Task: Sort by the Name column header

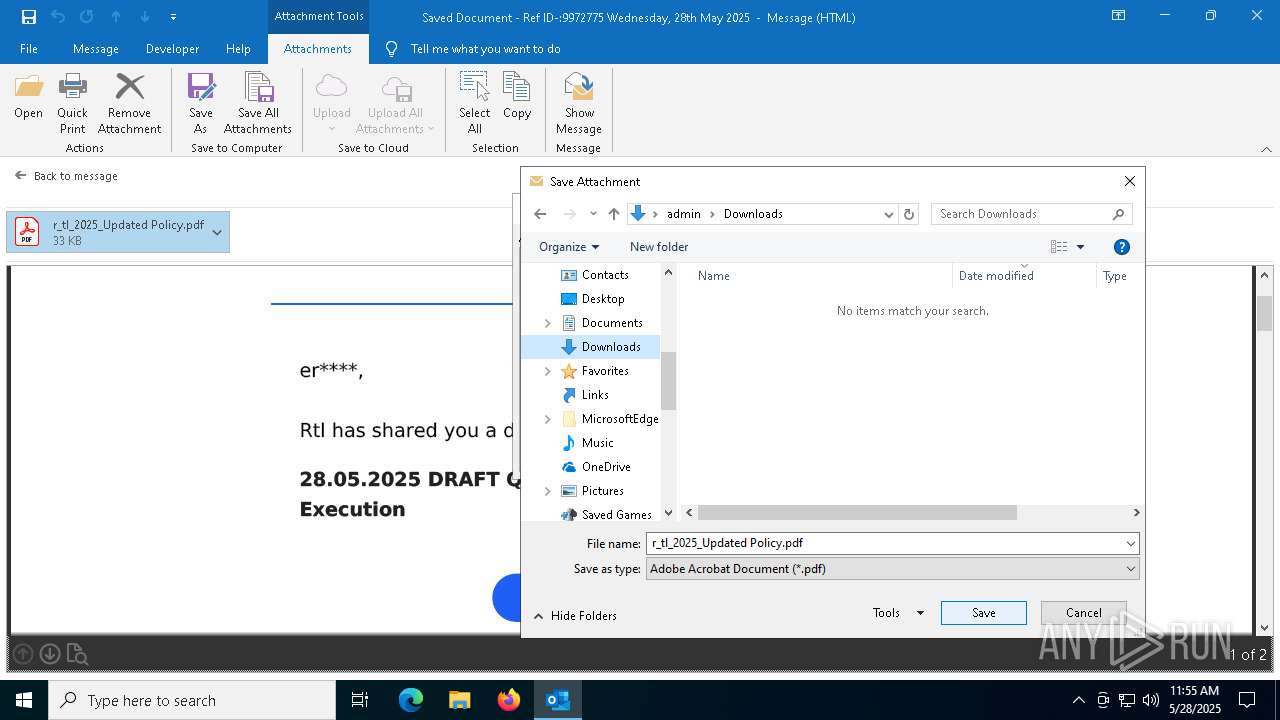Action: [714, 276]
